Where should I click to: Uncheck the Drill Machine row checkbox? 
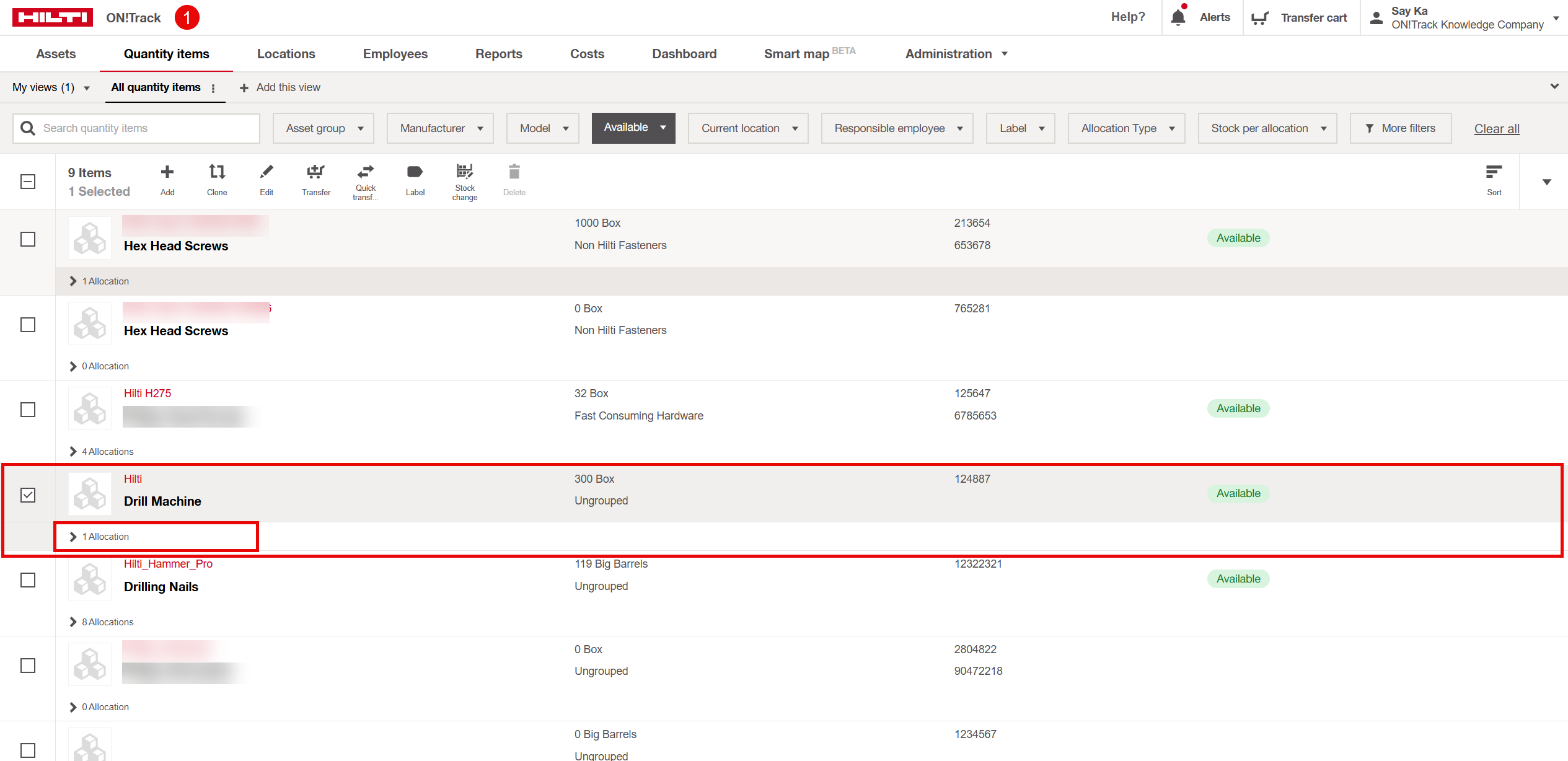(28, 495)
